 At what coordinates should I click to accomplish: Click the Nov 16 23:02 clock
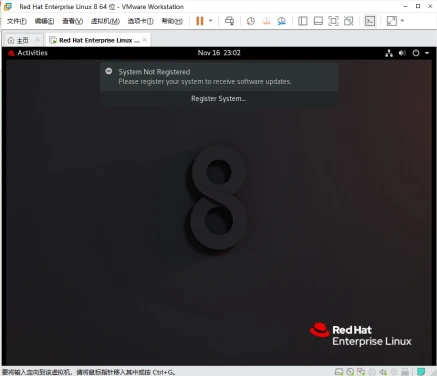click(219, 53)
